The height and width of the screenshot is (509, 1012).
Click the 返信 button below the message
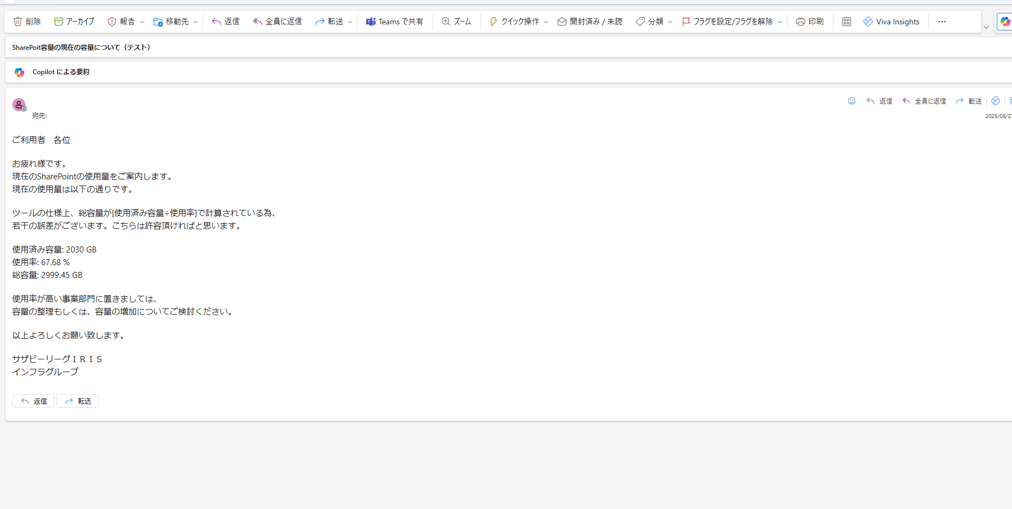(34, 401)
